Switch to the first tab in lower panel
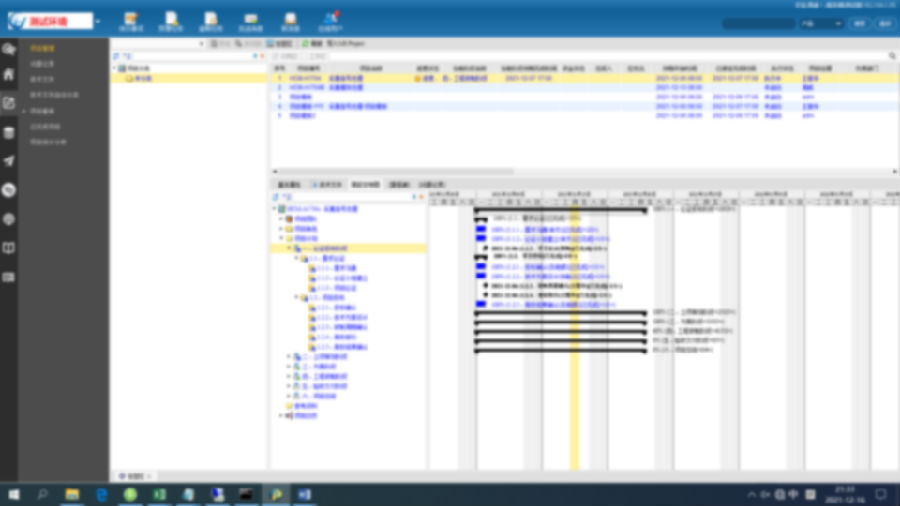 click(289, 185)
